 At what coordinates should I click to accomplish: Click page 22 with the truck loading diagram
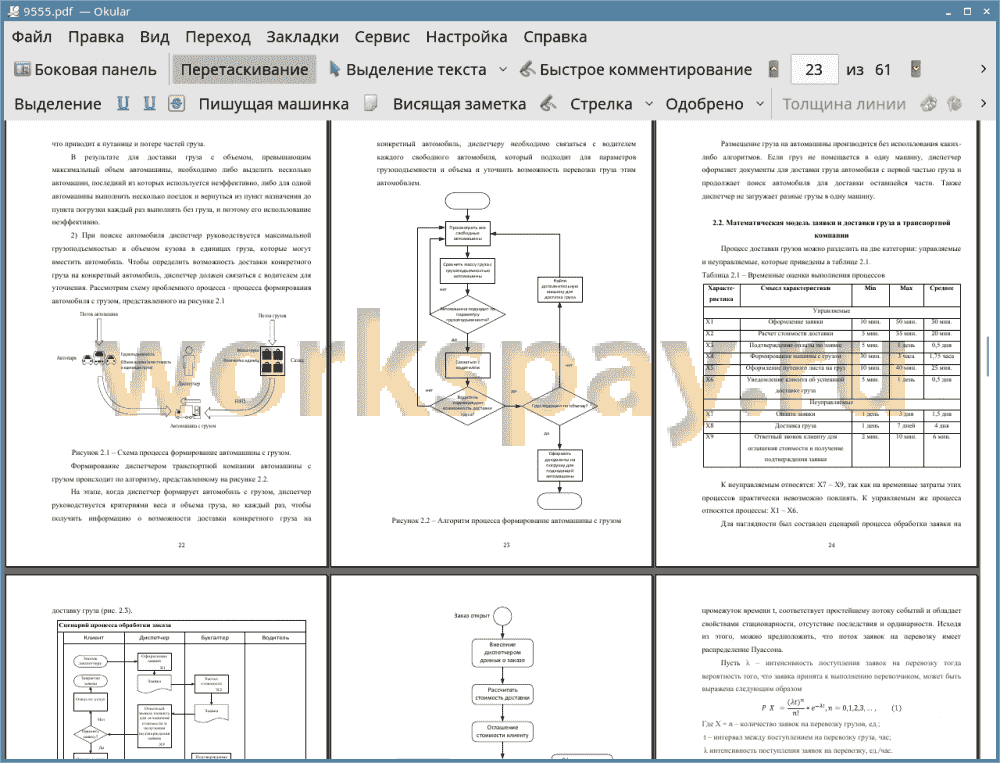pos(166,343)
